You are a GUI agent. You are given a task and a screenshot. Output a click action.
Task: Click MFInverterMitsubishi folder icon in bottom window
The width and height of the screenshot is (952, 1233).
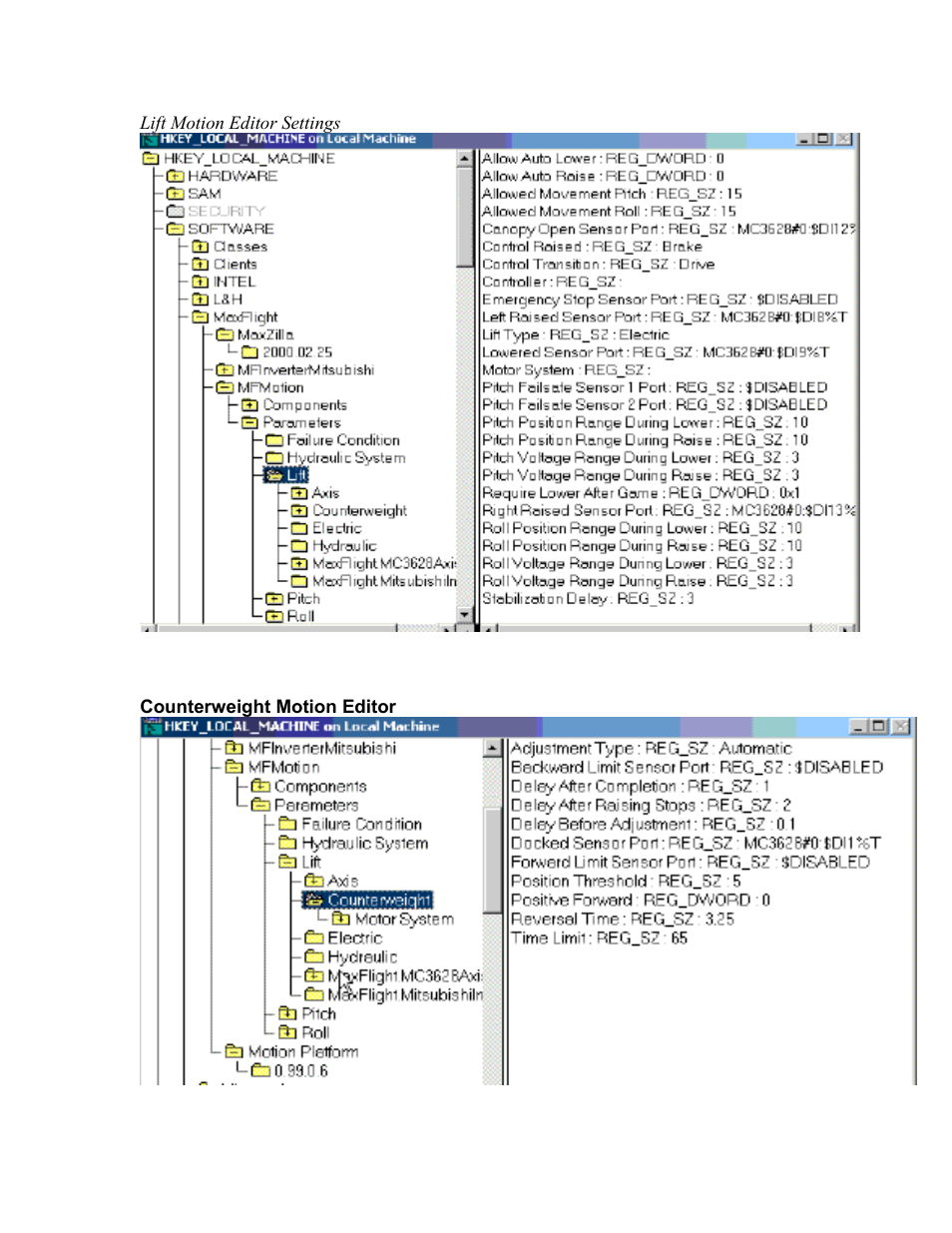235,748
